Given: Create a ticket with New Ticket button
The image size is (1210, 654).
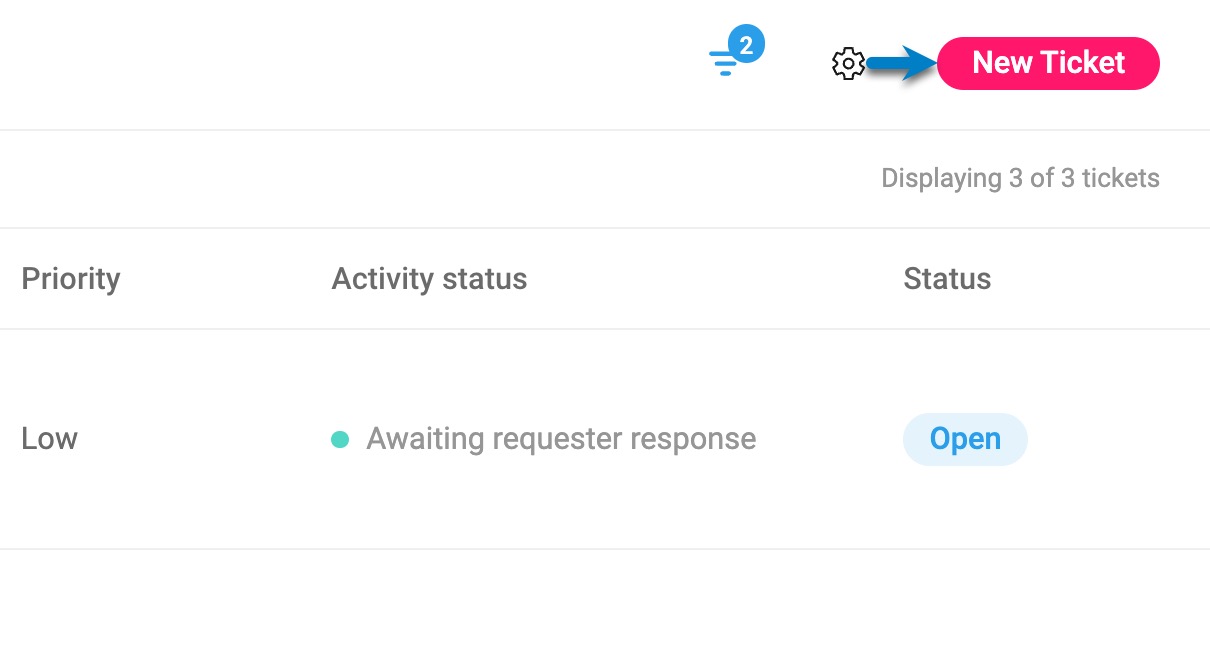Looking at the screenshot, I should point(1048,63).
